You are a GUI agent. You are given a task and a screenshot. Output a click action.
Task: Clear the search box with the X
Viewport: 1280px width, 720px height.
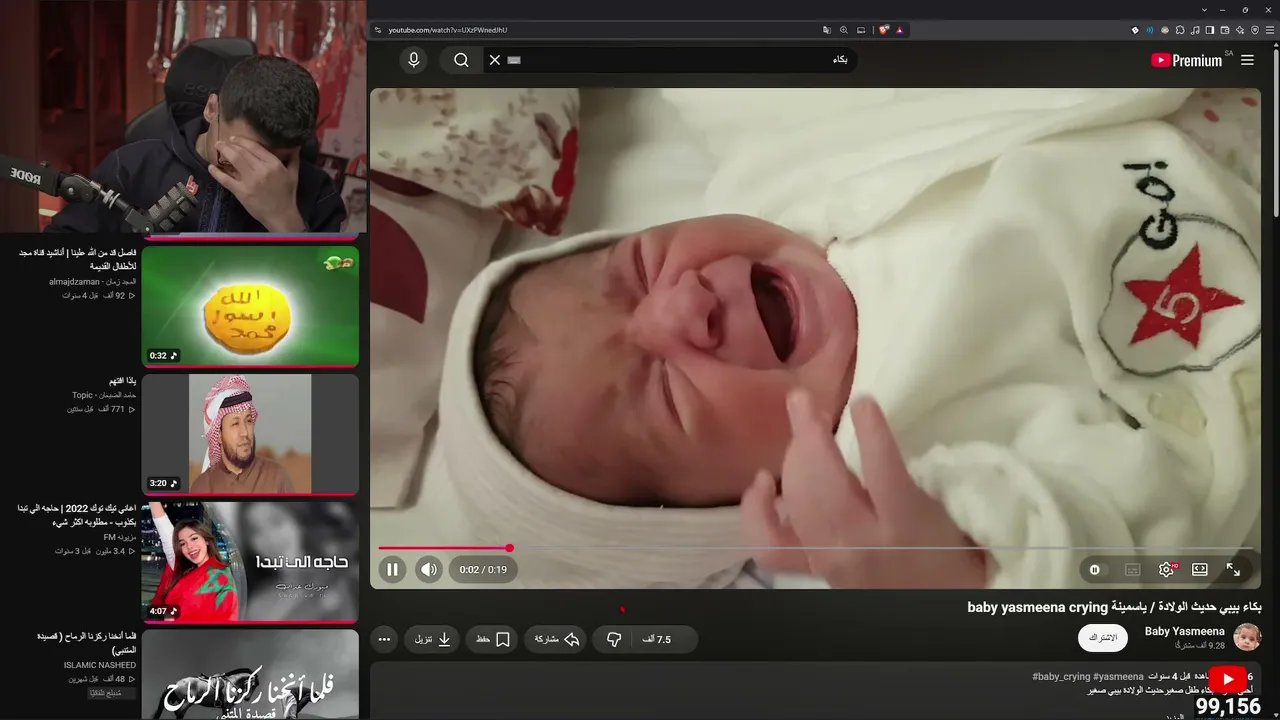(494, 60)
